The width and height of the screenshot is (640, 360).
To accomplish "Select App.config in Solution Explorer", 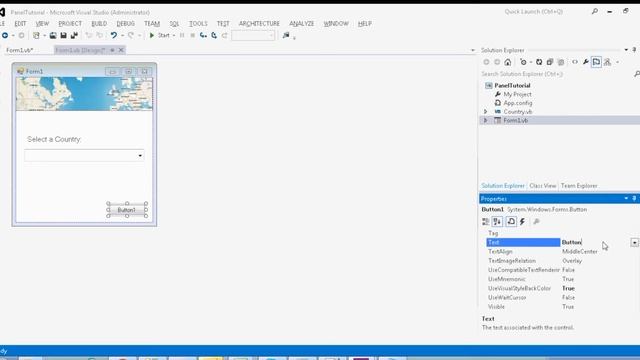I will click(518, 103).
